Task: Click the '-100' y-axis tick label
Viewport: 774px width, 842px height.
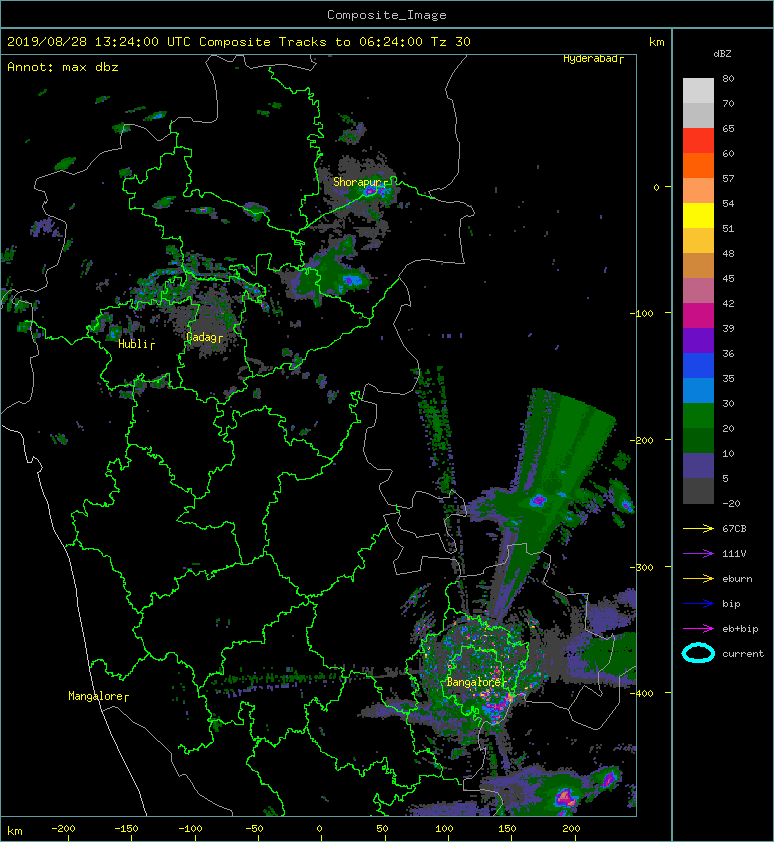Action: 641,313
